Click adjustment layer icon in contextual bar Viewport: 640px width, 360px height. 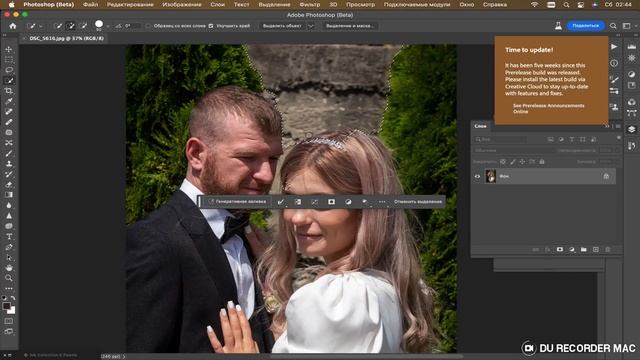348,202
